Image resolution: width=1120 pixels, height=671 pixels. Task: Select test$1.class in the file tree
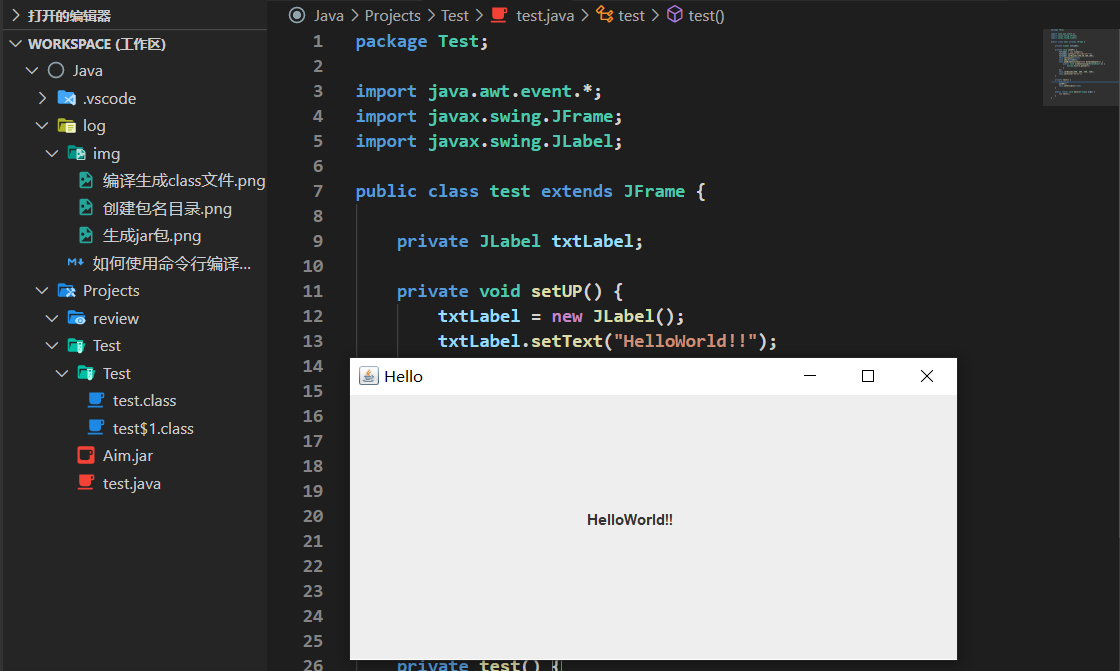(x=153, y=428)
